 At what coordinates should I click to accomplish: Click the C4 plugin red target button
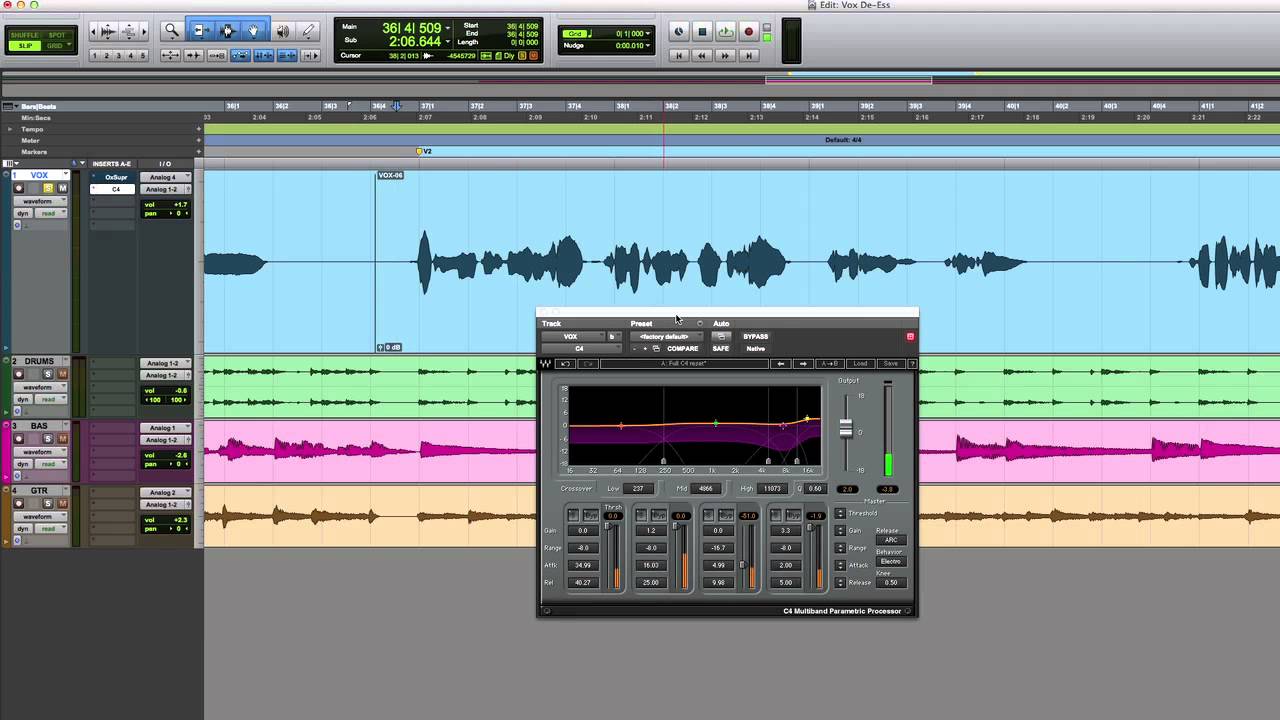[x=910, y=337]
